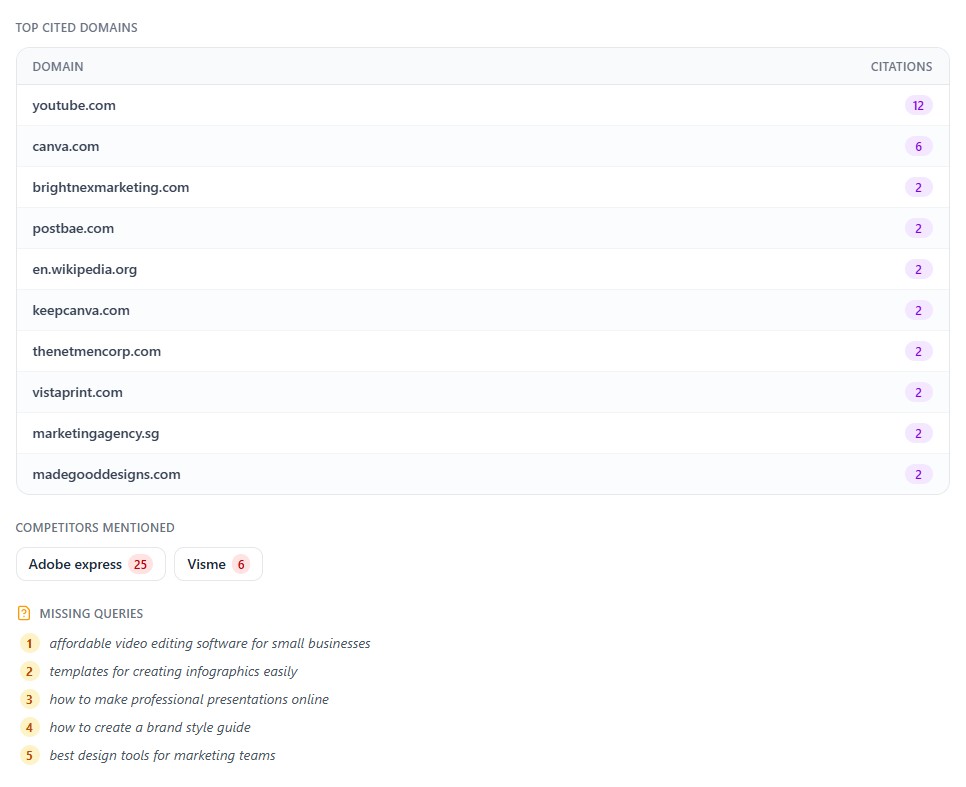Select the Visme competitor chip

click(218, 564)
